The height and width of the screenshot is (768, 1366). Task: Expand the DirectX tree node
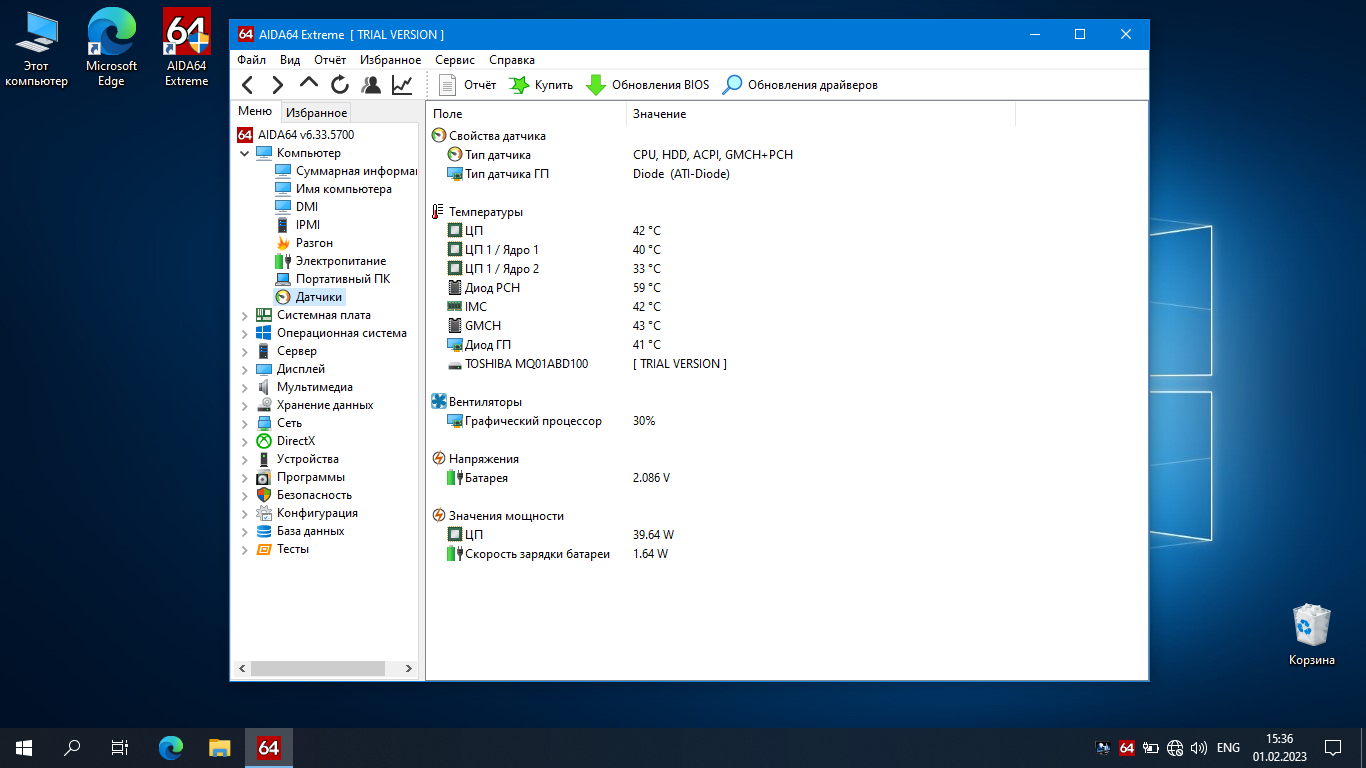(245, 441)
